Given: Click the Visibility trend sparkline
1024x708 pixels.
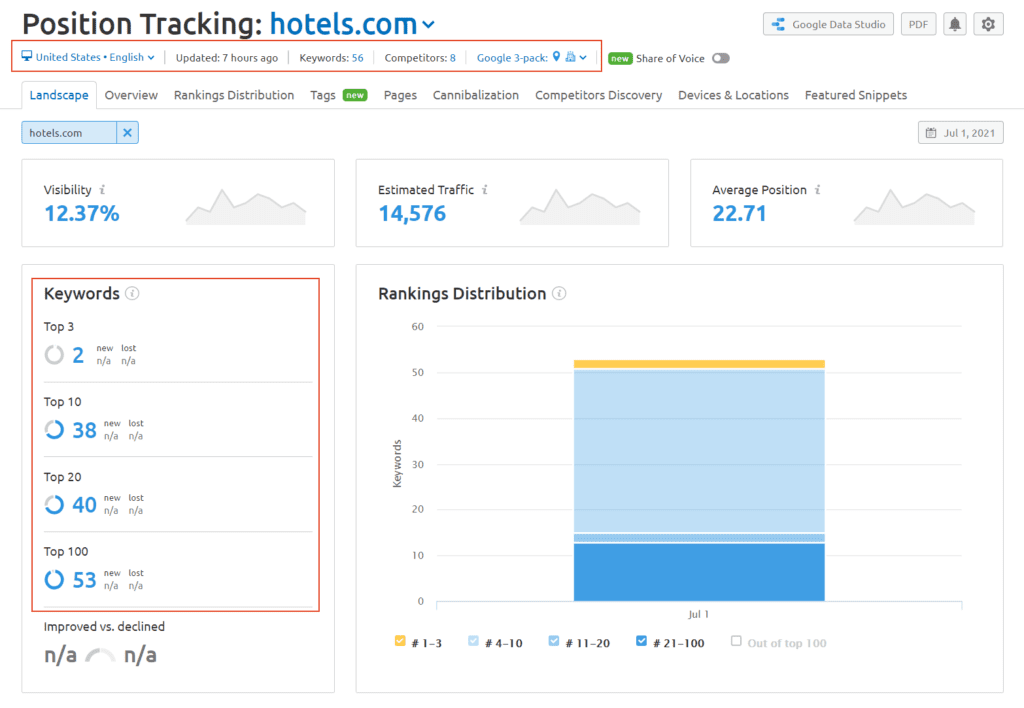Looking at the screenshot, I should (246, 206).
